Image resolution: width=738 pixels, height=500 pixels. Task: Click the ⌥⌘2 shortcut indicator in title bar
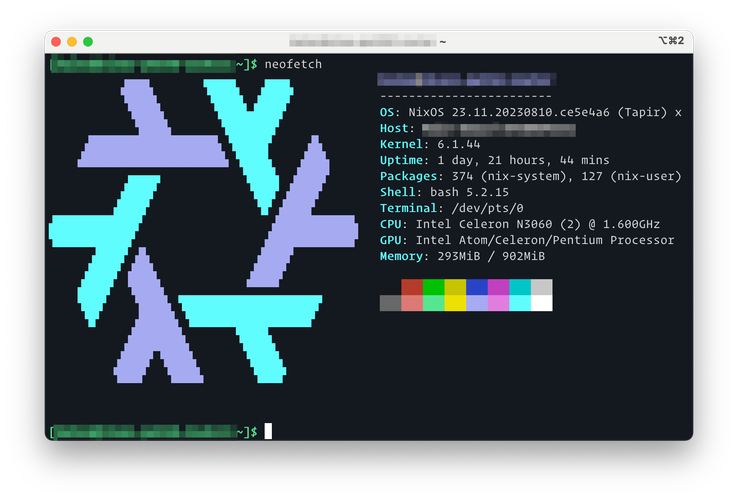671,40
